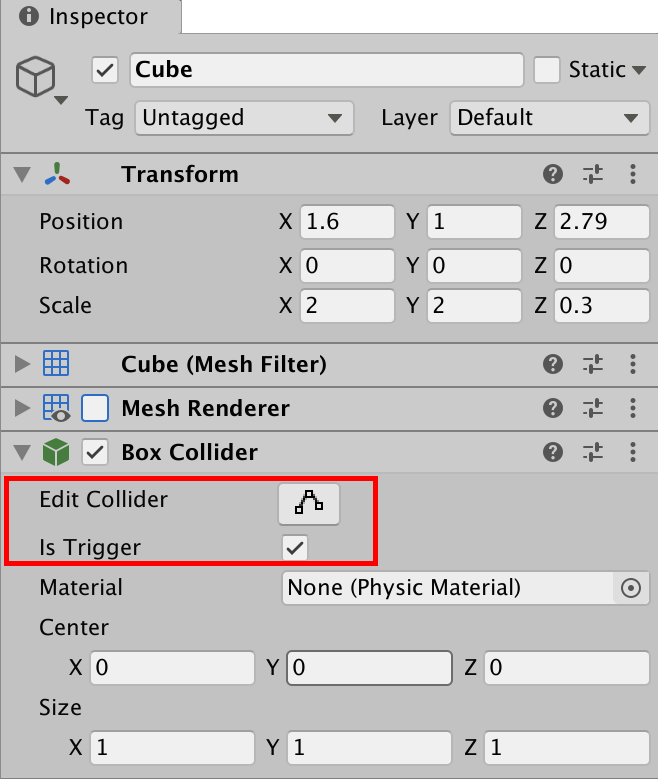Open Mesh Renderer three-dot menu

(633, 408)
